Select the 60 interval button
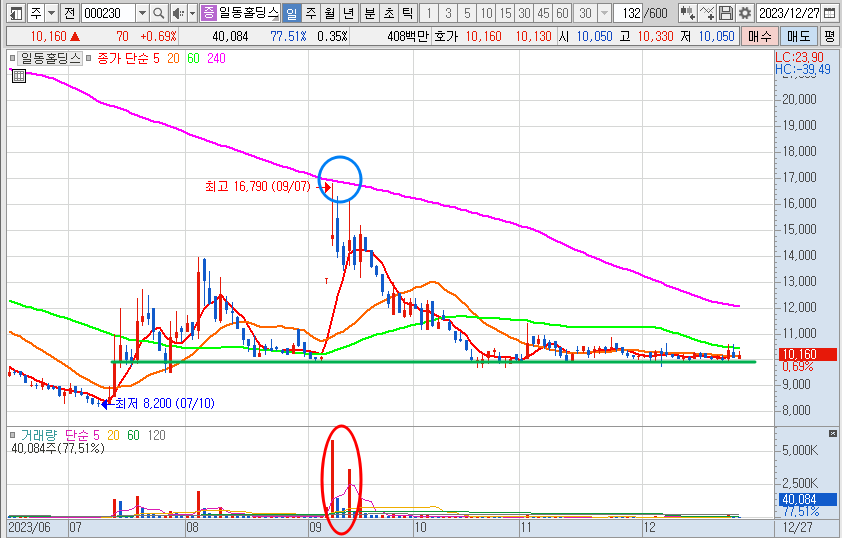The height and width of the screenshot is (538, 842). click(x=562, y=13)
